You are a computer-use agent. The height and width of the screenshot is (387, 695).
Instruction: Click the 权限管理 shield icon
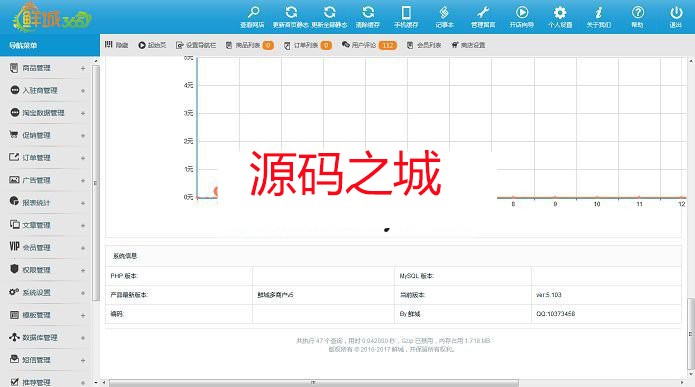pos(14,269)
